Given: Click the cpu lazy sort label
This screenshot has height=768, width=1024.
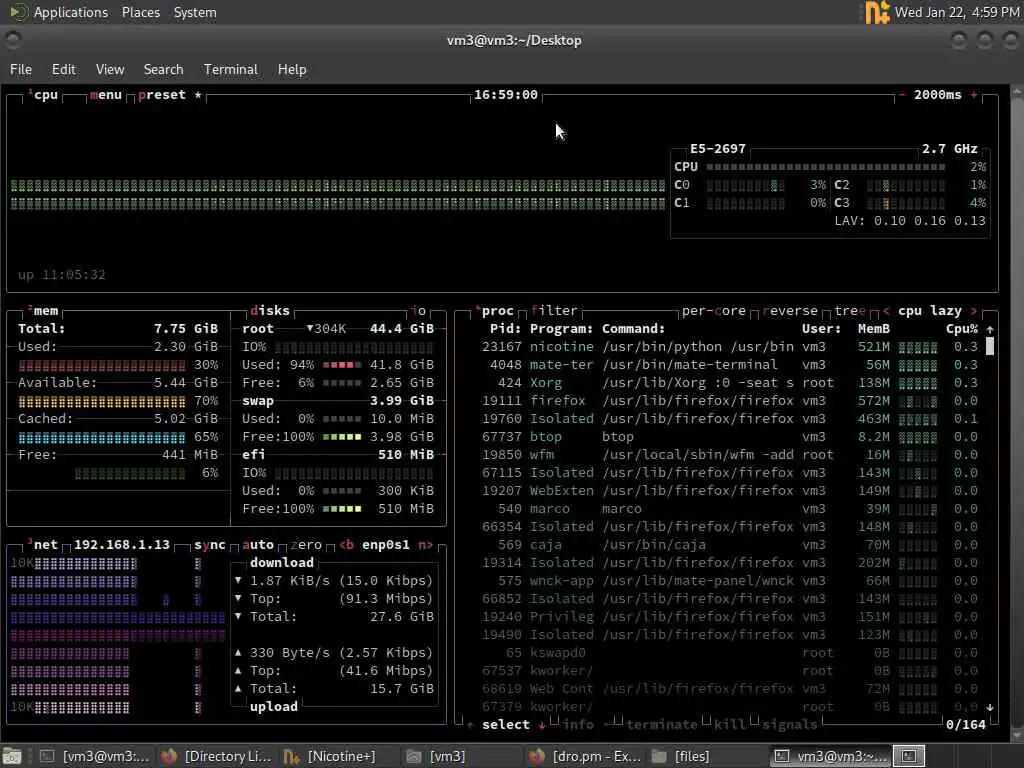Looking at the screenshot, I should (x=930, y=311).
